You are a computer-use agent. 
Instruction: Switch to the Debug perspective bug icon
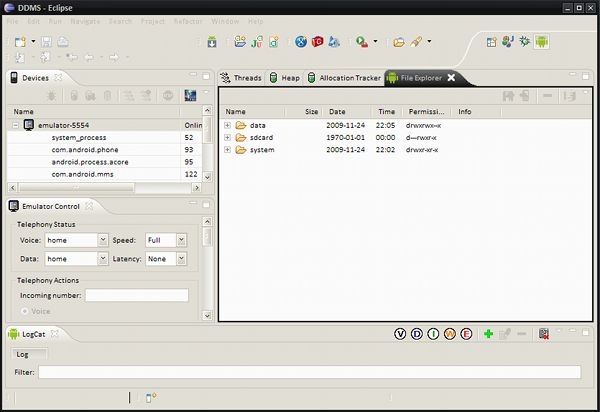[x=525, y=41]
